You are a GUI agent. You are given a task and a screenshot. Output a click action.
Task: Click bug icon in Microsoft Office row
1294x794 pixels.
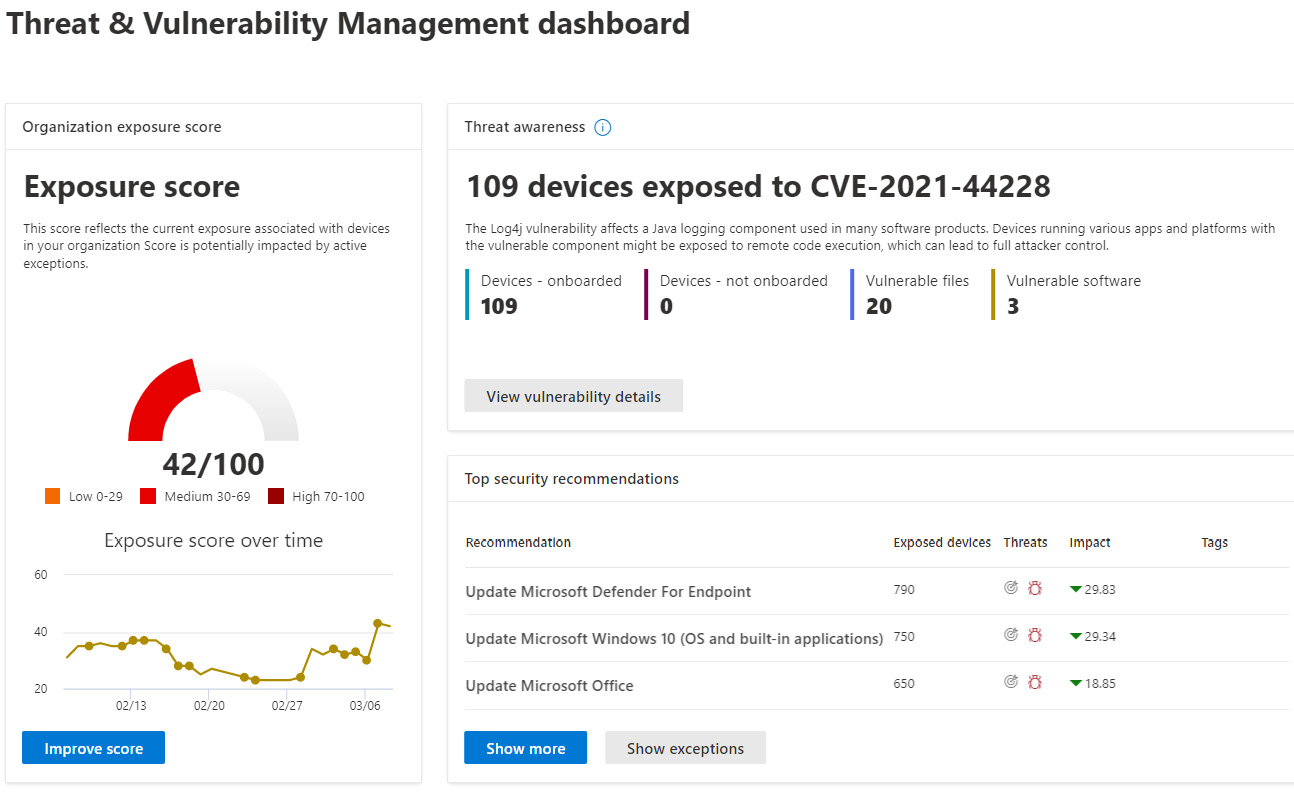[1035, 681]
